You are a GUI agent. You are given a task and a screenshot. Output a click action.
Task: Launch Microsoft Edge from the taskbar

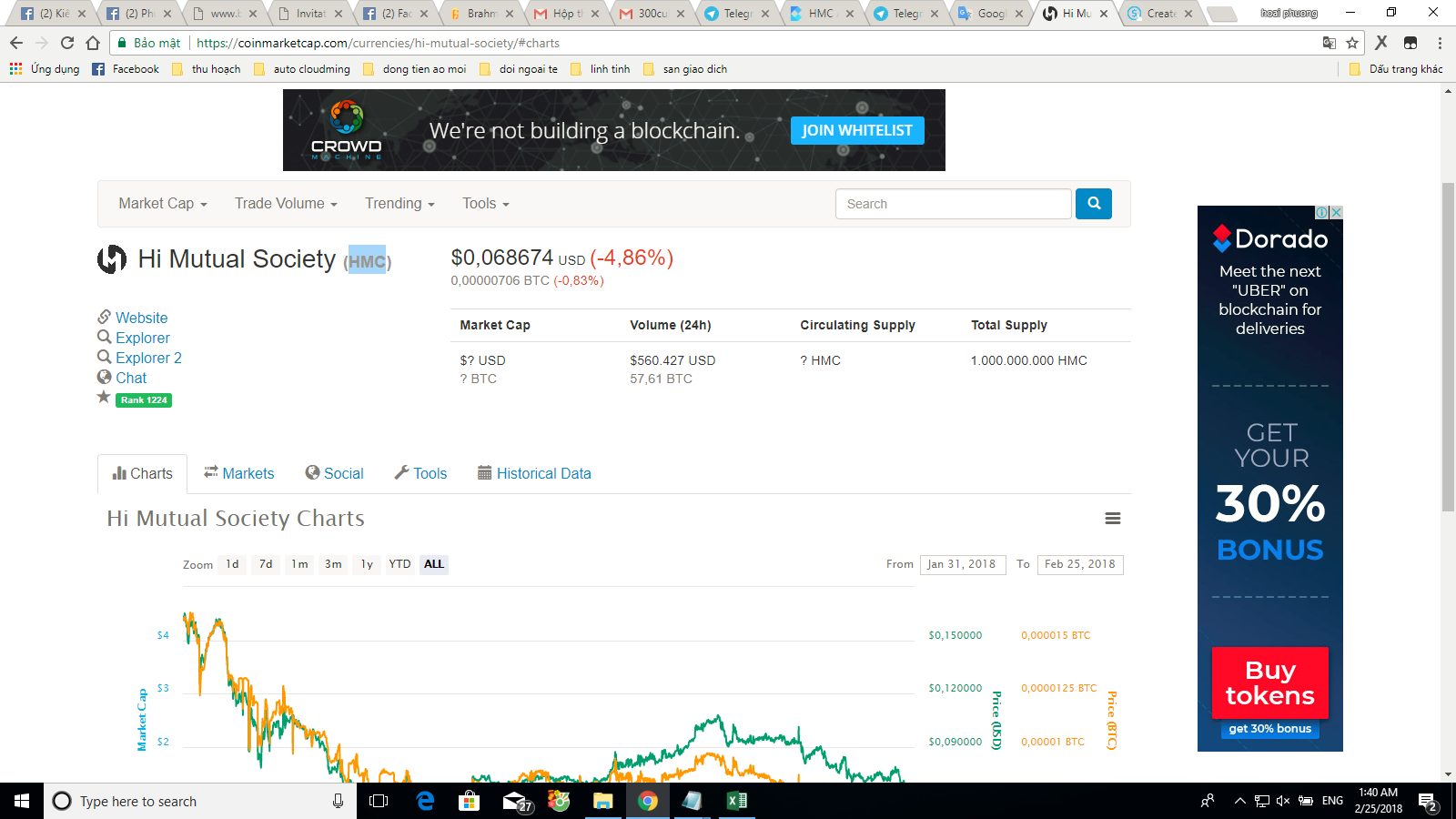[425, 801]
